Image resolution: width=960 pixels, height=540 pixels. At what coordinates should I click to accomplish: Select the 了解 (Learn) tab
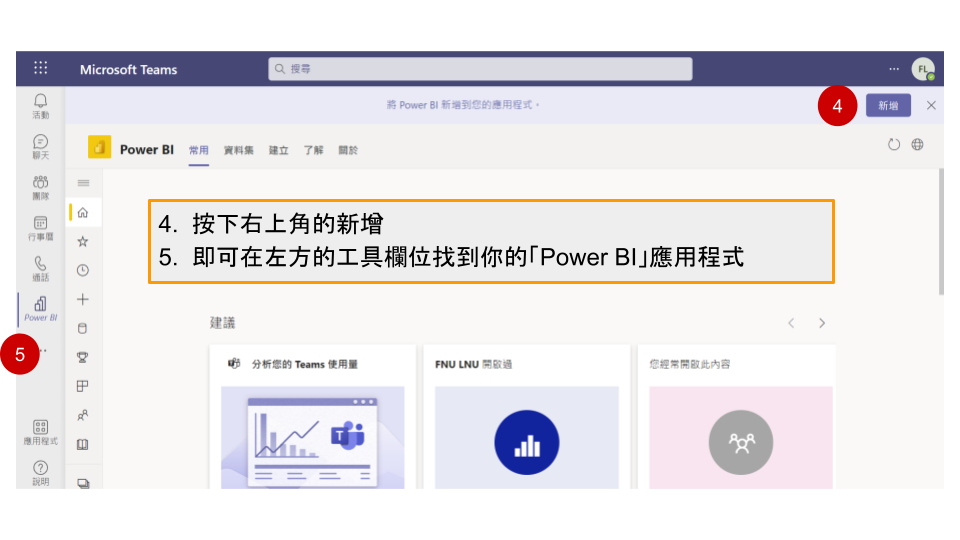[x=313, y=150]
